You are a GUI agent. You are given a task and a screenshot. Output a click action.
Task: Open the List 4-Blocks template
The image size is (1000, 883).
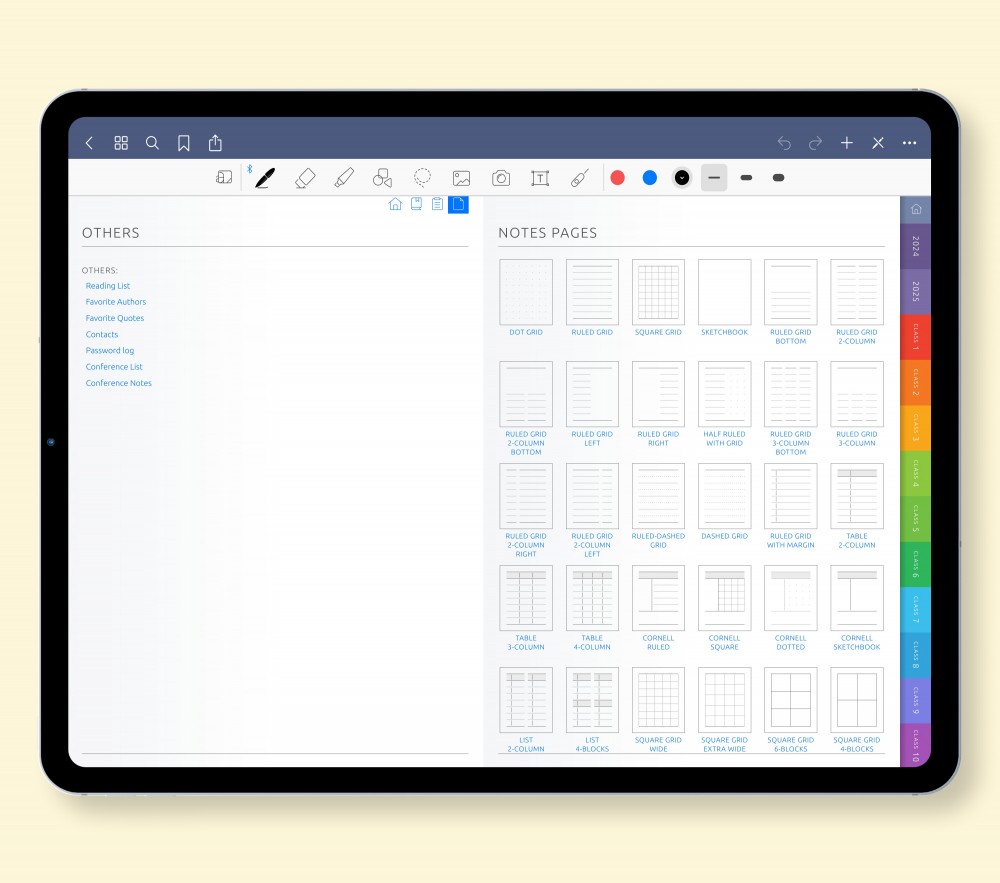click(592, 700)
